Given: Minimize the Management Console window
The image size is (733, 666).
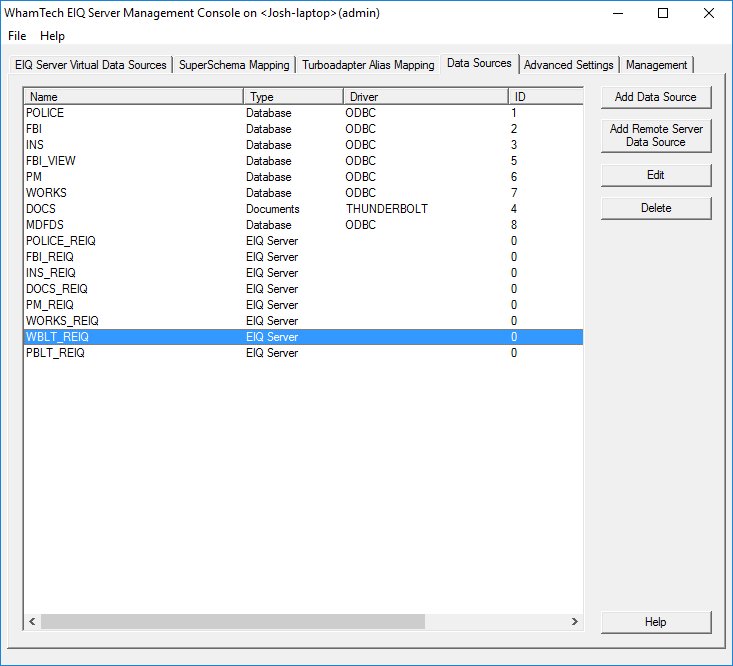Looking at the screenshot, I should click(618, 13).
